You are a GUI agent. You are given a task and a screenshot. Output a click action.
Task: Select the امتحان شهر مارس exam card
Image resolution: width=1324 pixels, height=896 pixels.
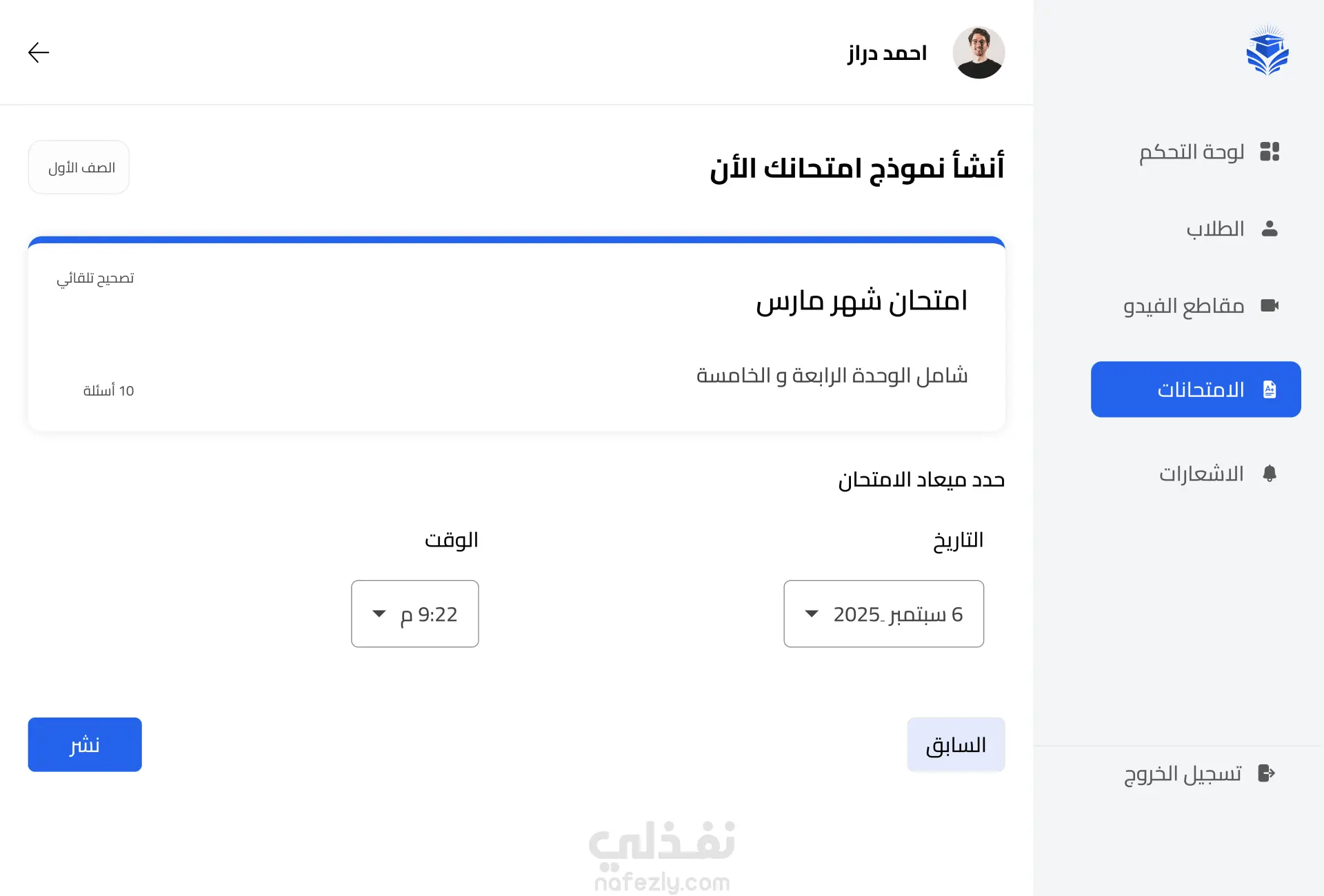pyautogui.click(x=516, y=334)
